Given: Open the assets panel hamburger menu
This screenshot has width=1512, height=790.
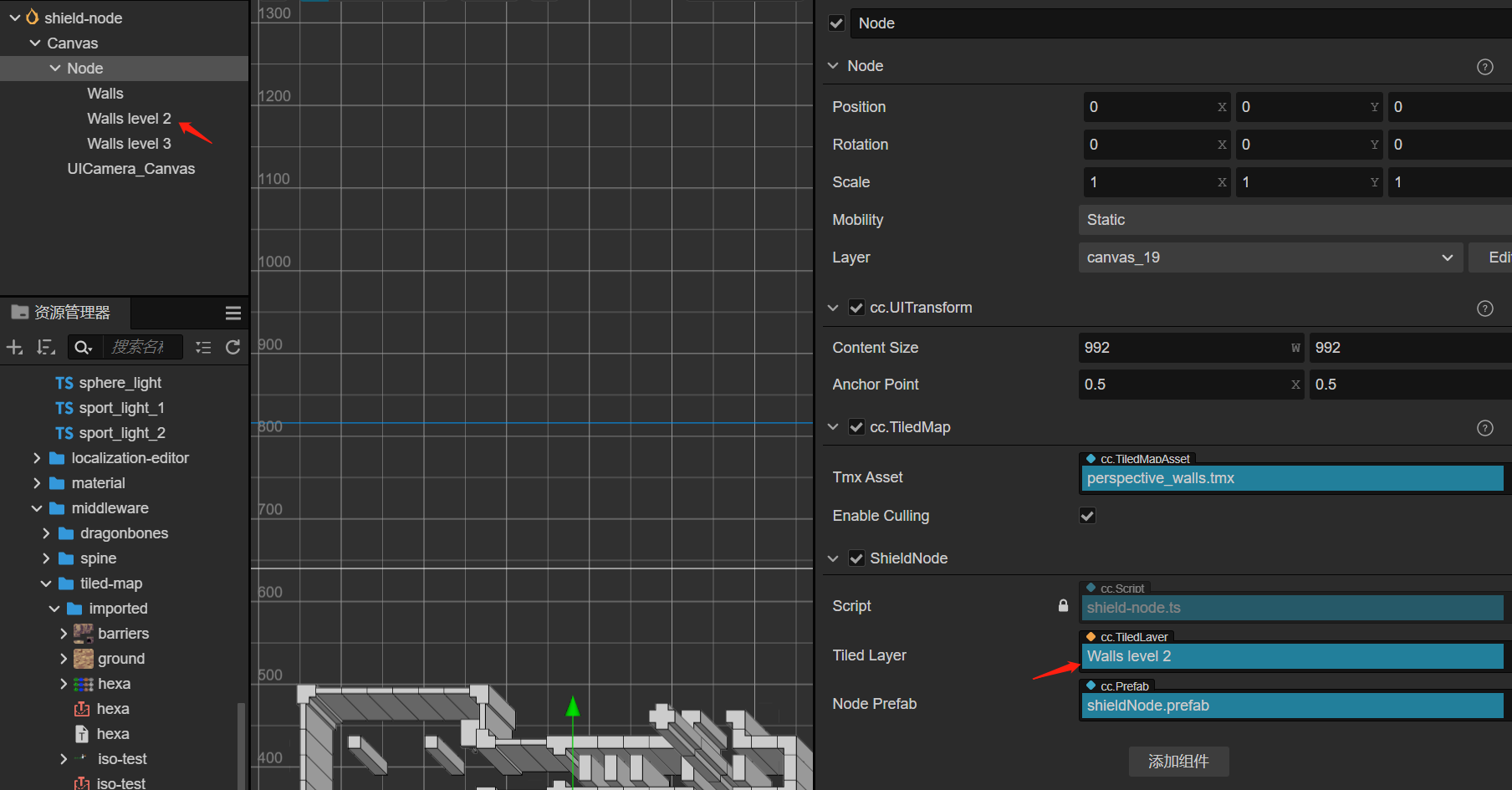Looking at the screenshot, I should click(x=233, y=313).
